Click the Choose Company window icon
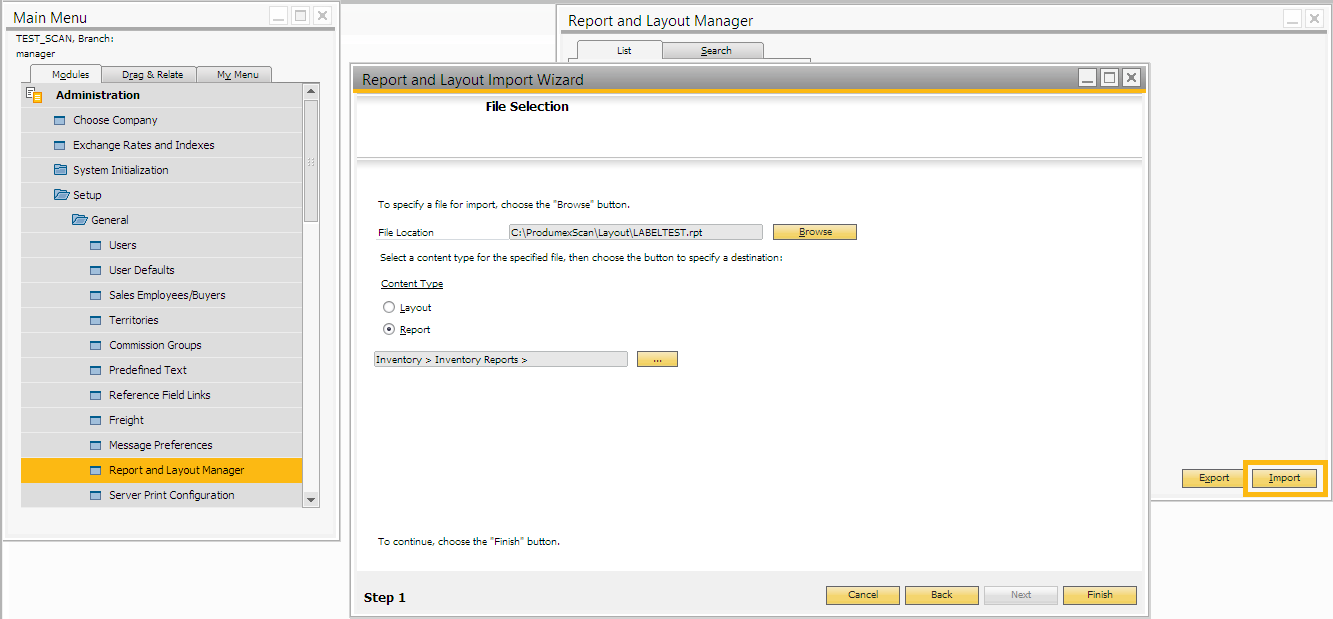Viewport: 1333px width, 619px height. [60, 120]
